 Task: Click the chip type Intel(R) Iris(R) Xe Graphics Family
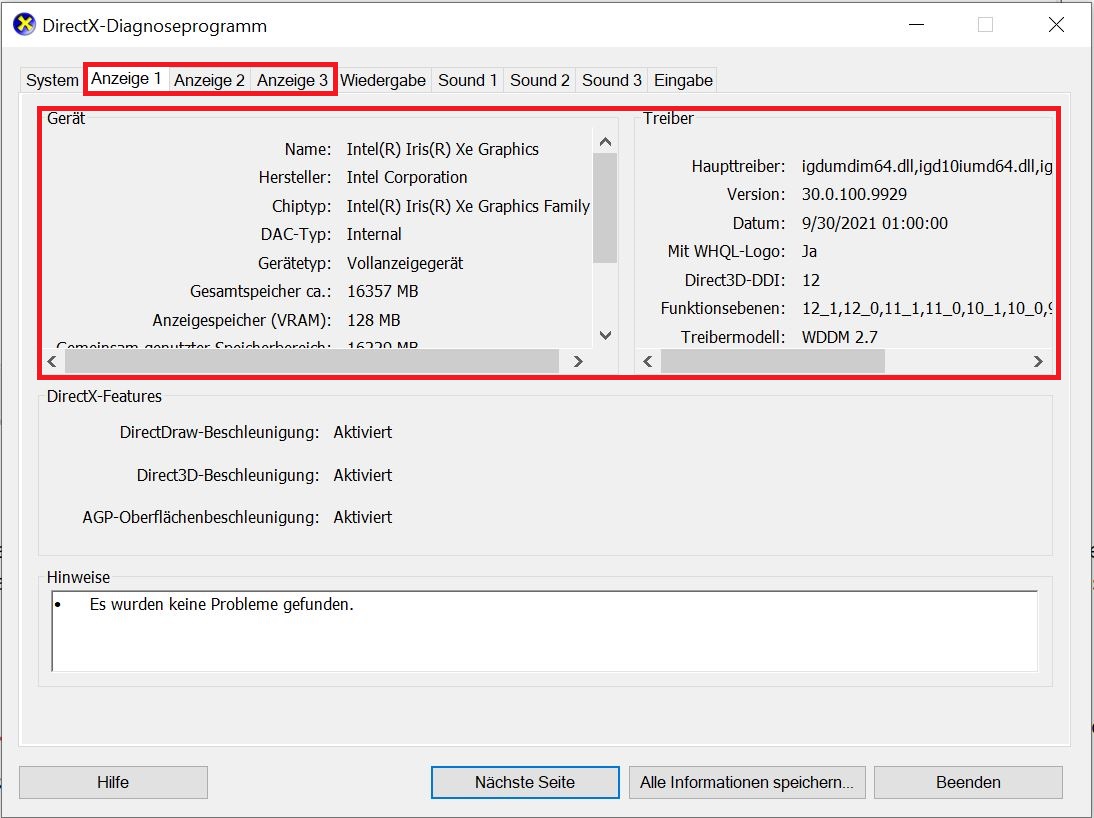pos(468,207)
